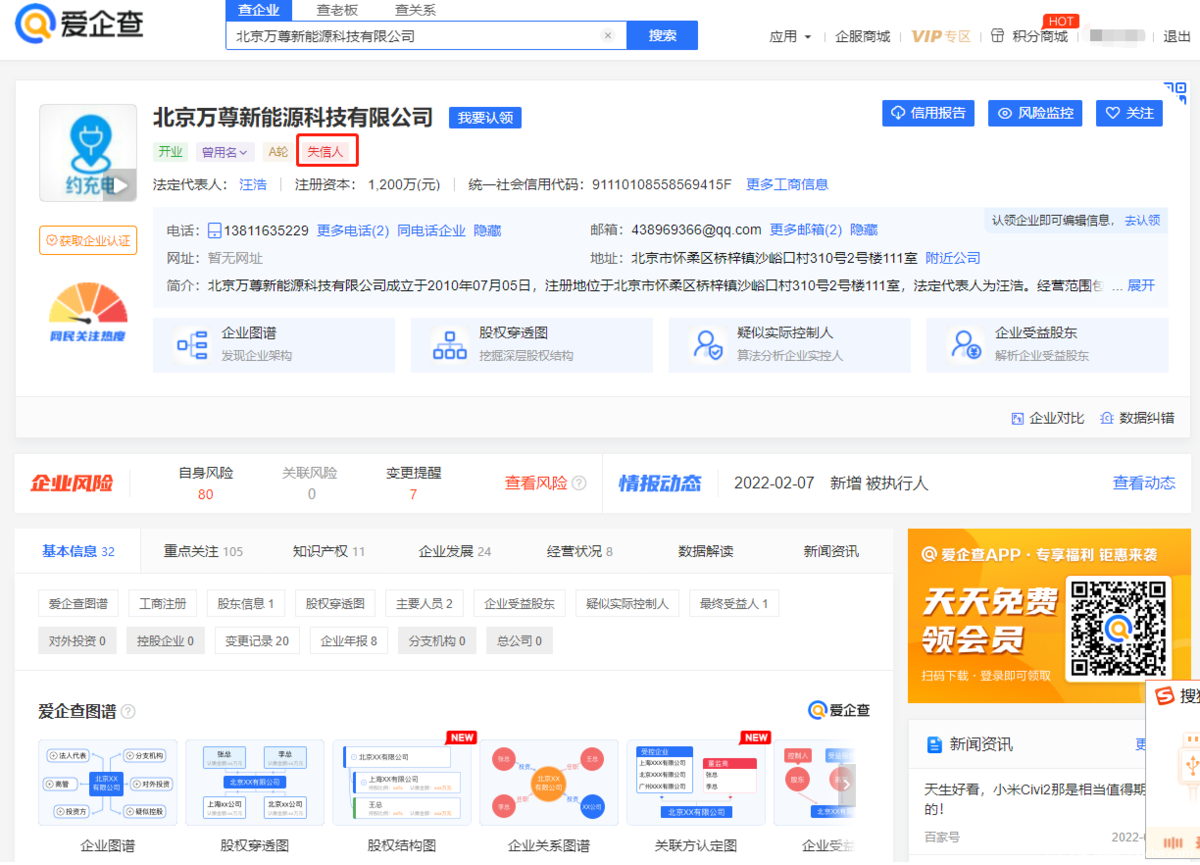Click the 失信人 tag
1200x865 pixels.
click(x=325, y=152)
